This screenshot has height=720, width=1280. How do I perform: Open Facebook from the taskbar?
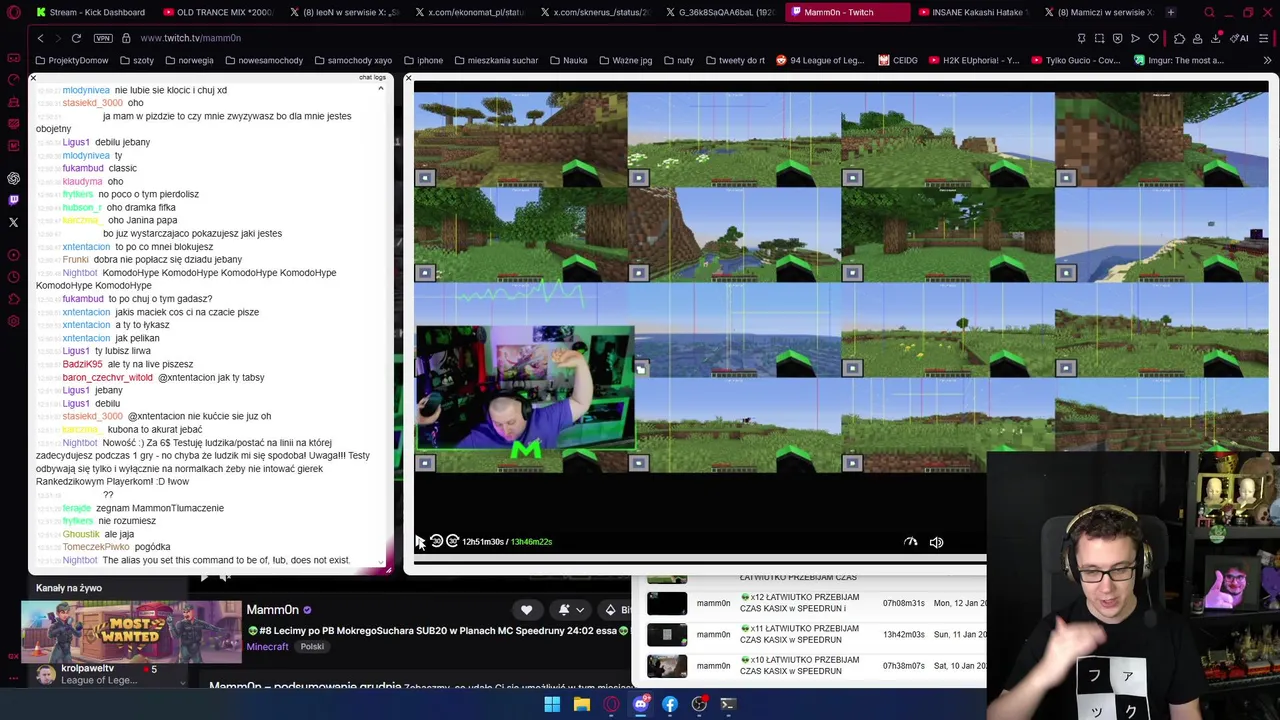coord(670,704)
